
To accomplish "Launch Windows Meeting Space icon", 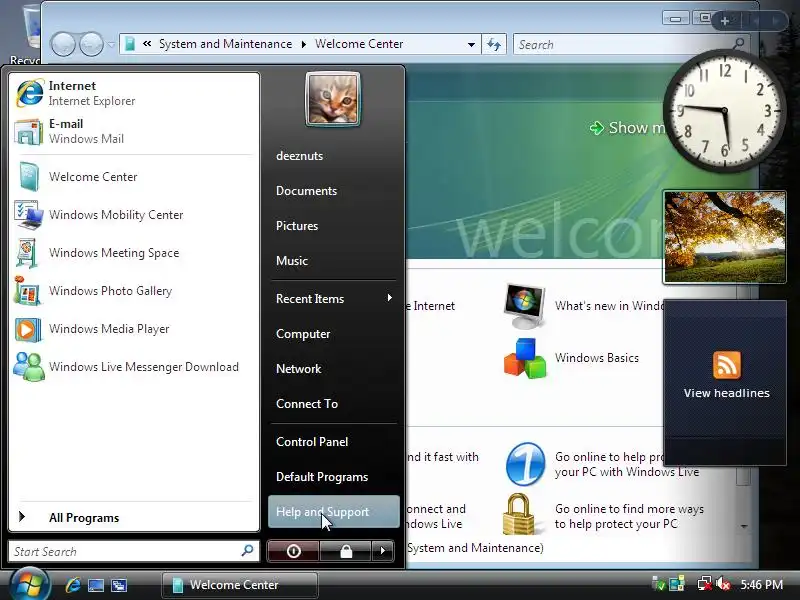I will click(28, 253).
